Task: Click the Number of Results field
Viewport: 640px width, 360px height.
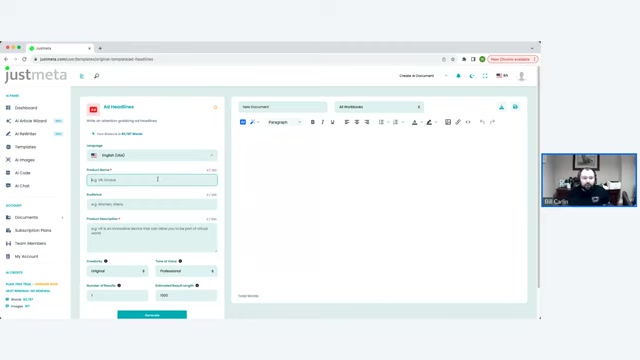Action: click(118, 296)
